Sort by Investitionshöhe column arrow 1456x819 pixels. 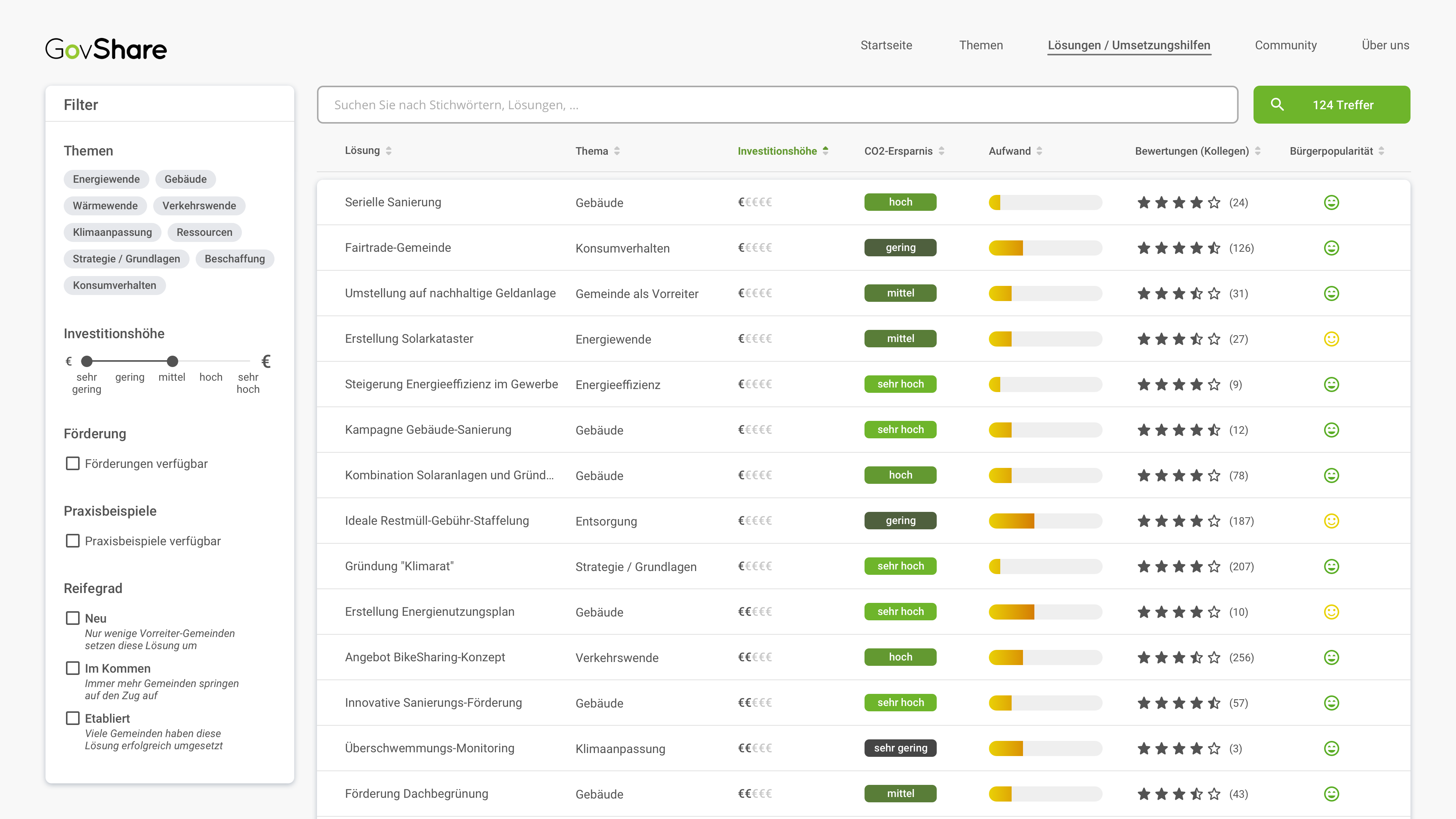click(x=825, y=151)
